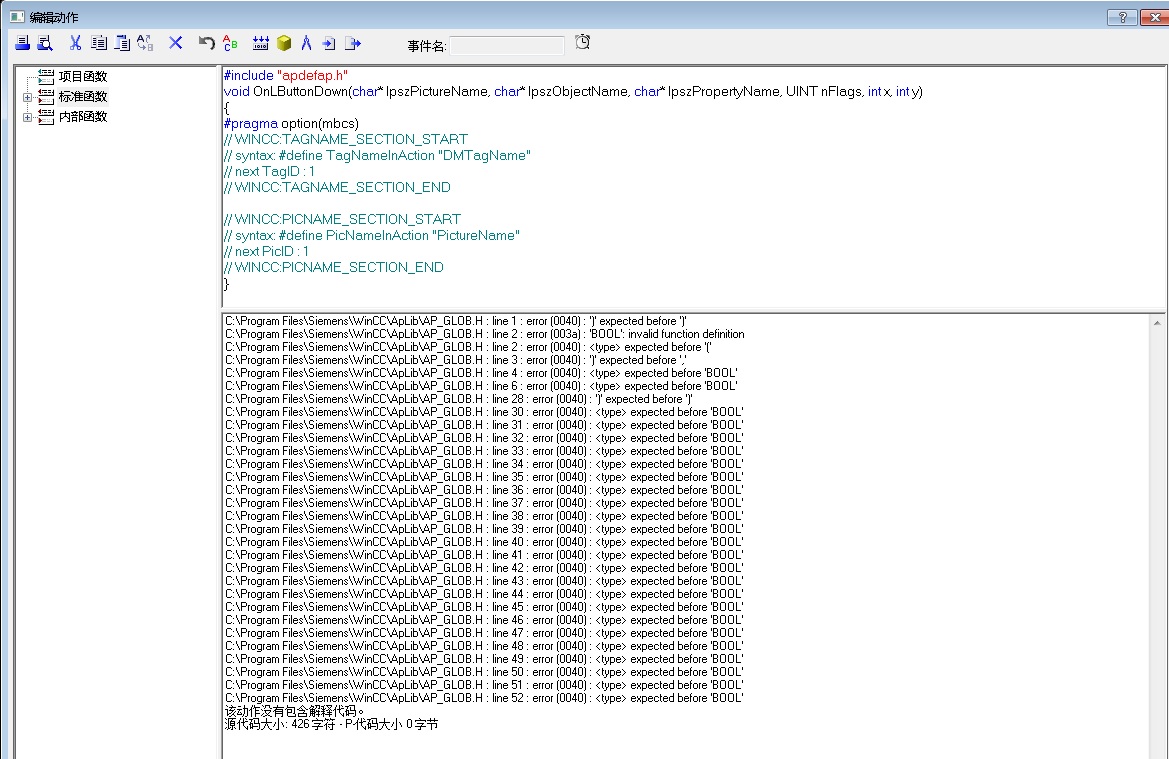
Task: Select 项目函数 in the function tree
Action: point(83,76)
